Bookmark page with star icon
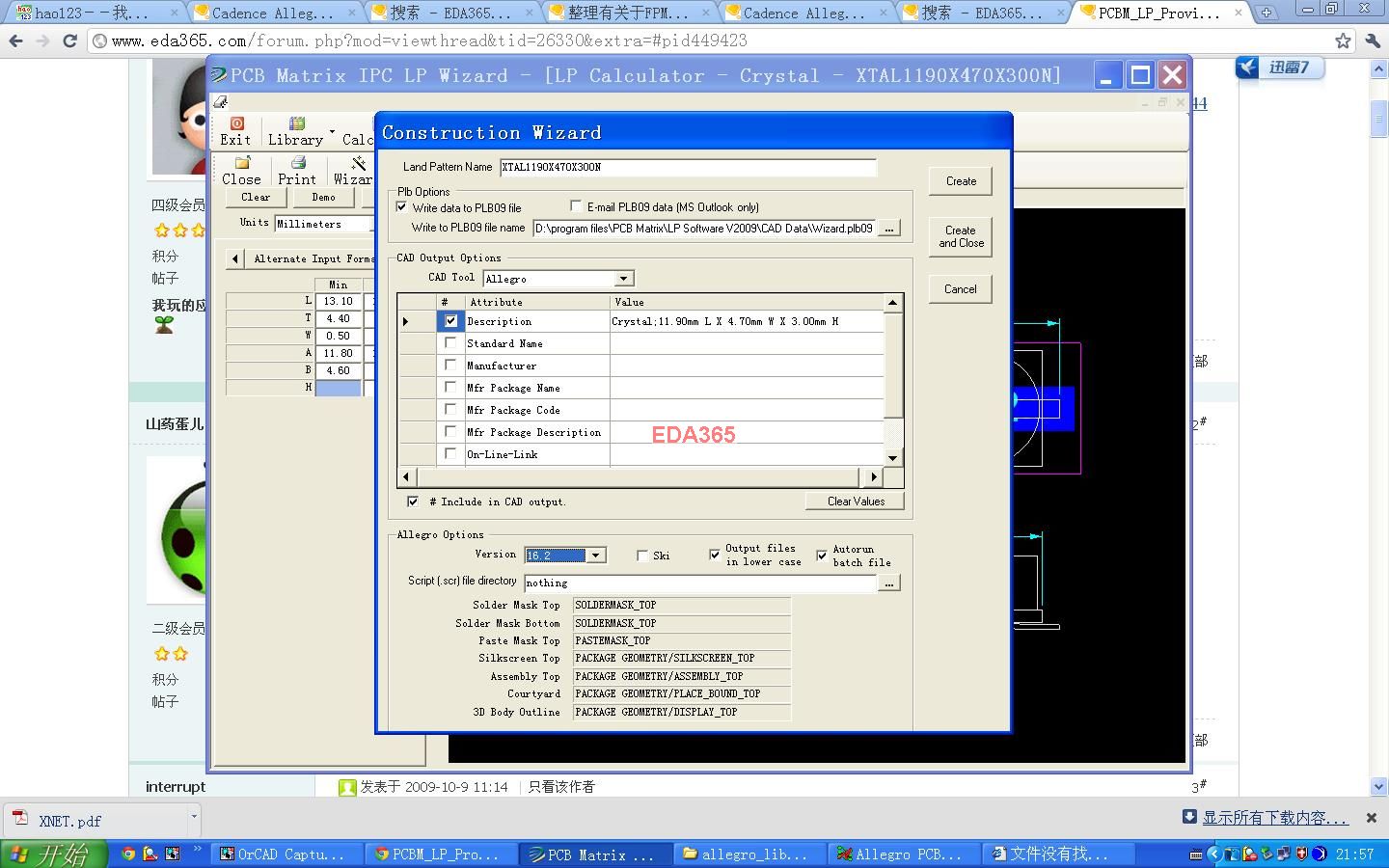Viewport: 1389px width, 868px height. [1343, 41]
